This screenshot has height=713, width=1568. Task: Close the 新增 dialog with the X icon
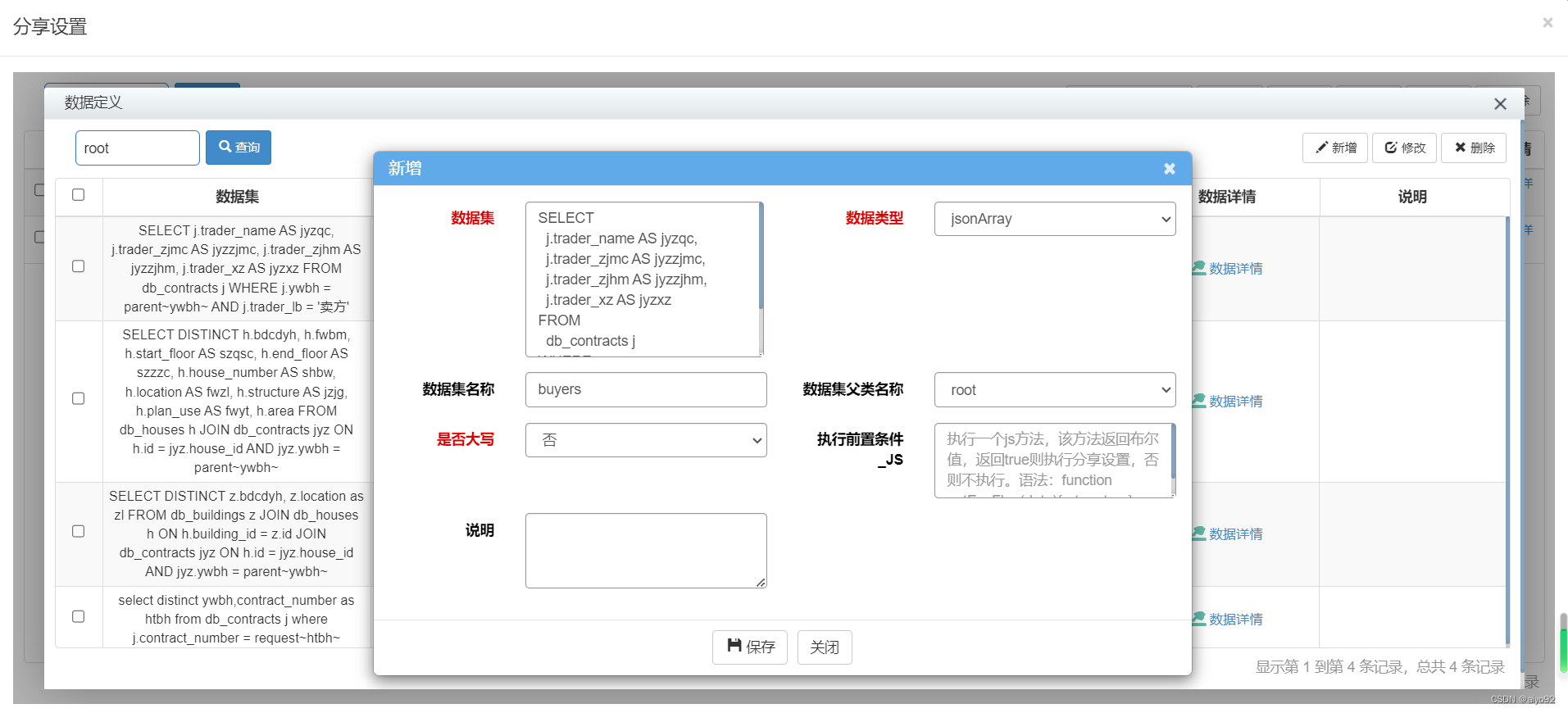pyautogui.click(x=1169, y=169)
